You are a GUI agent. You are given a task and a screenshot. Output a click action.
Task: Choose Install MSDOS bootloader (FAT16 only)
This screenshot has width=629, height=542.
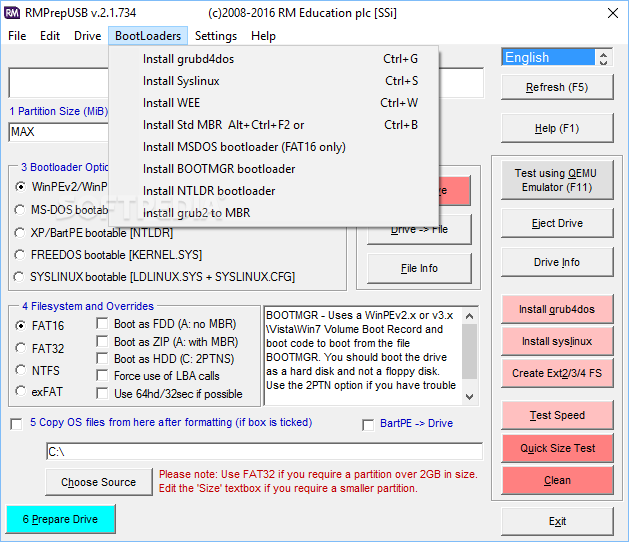pos(274,147)
